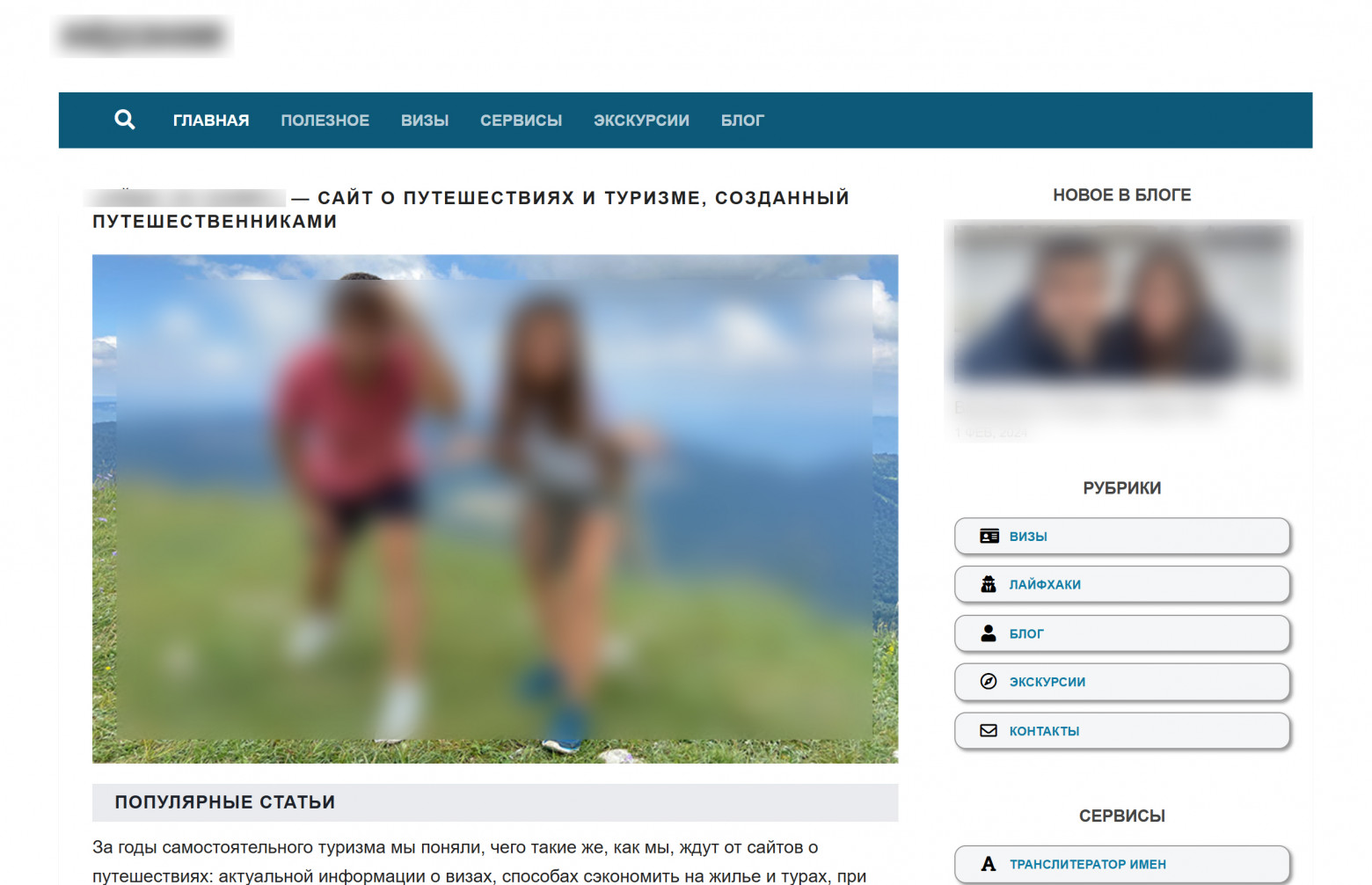Open the ТРАНСЛИТЕРАТОР ИМЕН service

pos(1122,864)
